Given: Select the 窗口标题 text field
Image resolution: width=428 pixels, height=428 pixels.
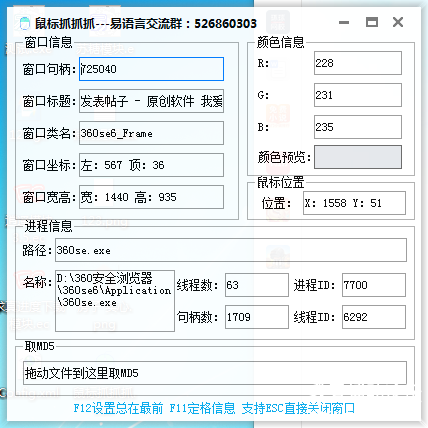Looking at the screenshot, I should pyautogui.click(x=151, y=101).
